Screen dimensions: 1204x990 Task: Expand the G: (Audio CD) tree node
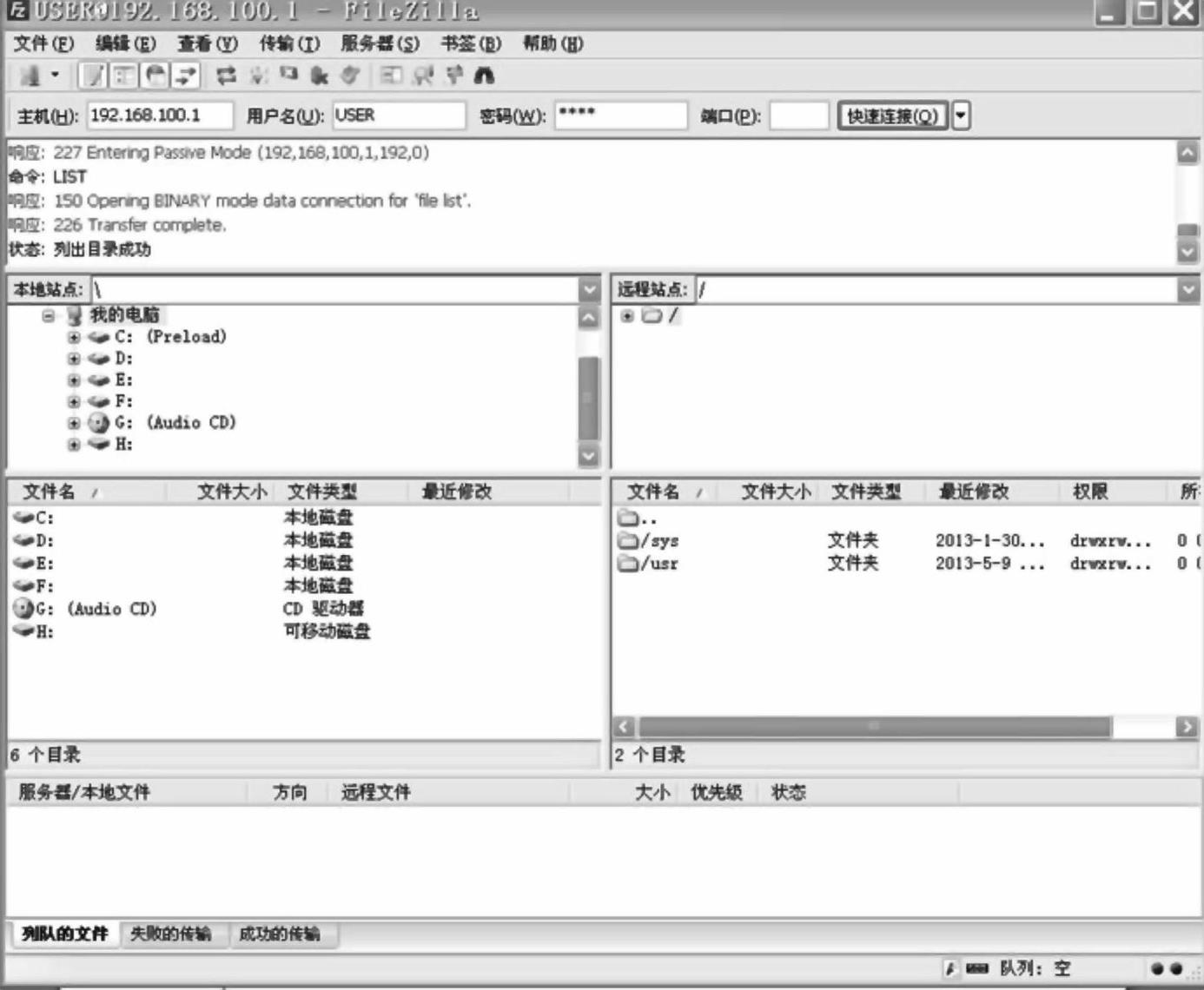[74, 423]
